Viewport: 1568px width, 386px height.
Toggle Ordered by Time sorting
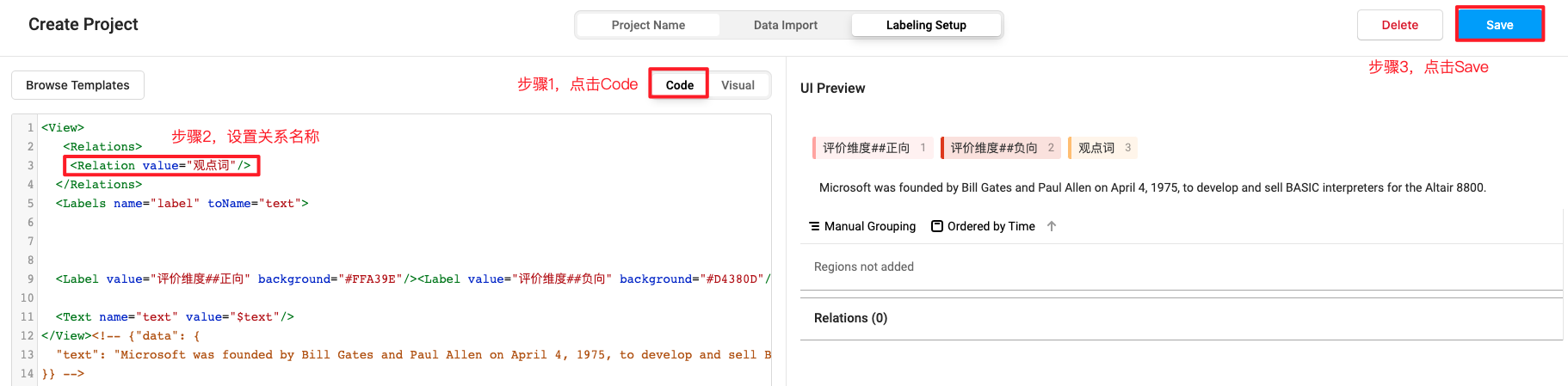(983, 226)
